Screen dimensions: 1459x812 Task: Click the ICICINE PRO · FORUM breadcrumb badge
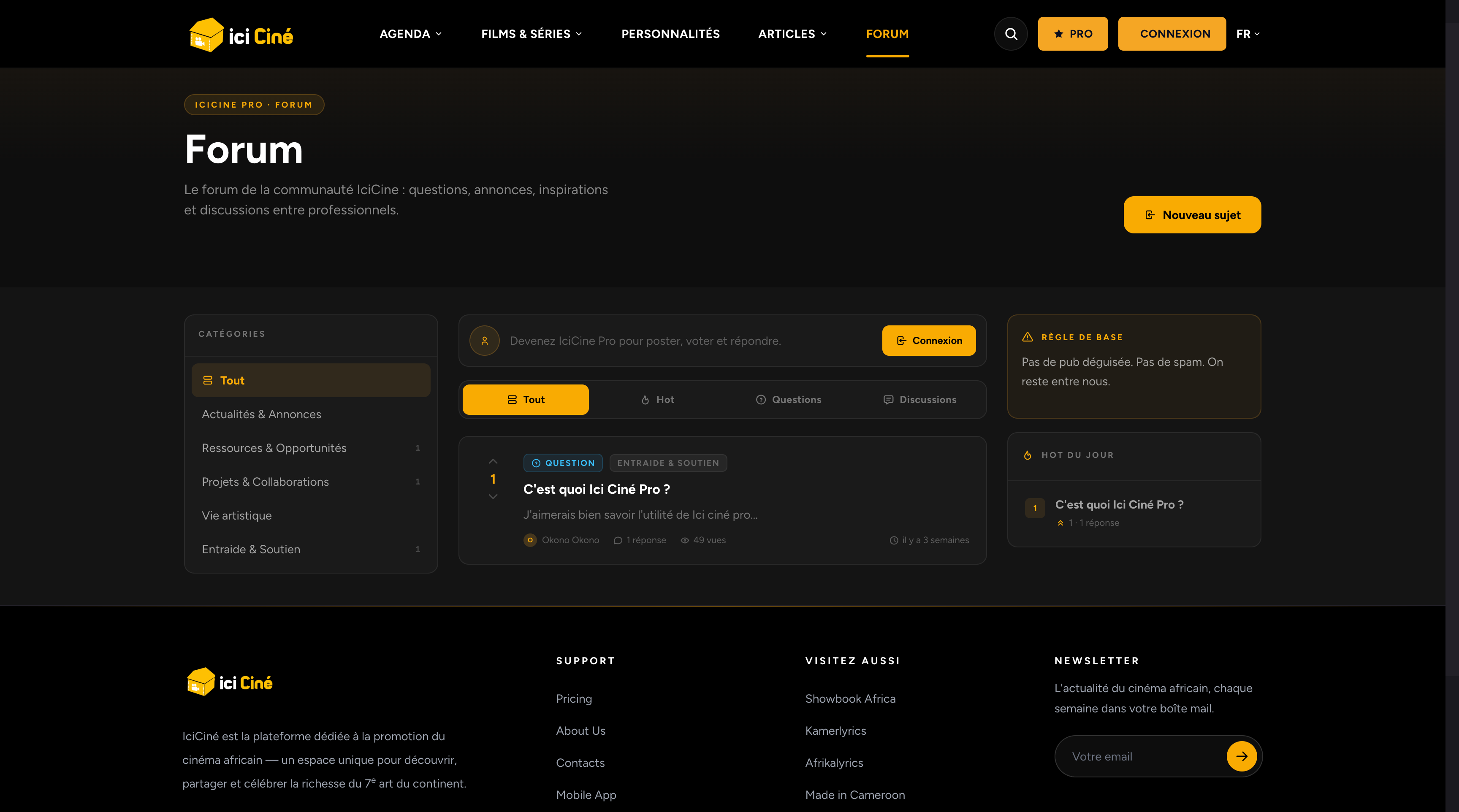[254, 105]
